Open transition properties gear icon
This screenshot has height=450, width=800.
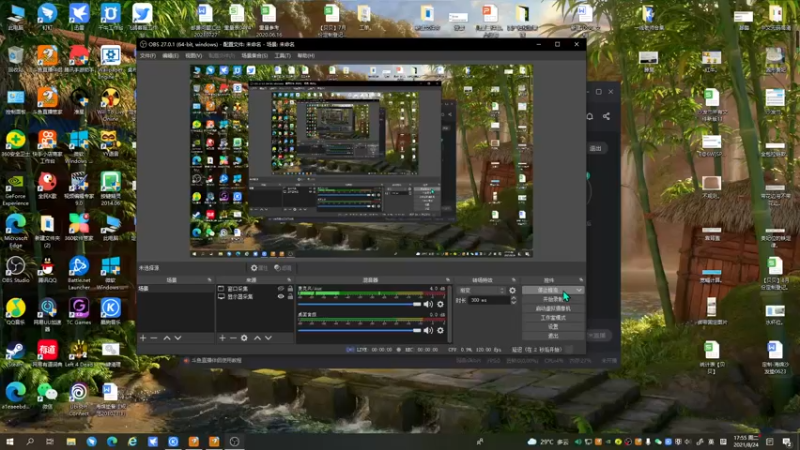click(x=512, y=290)
